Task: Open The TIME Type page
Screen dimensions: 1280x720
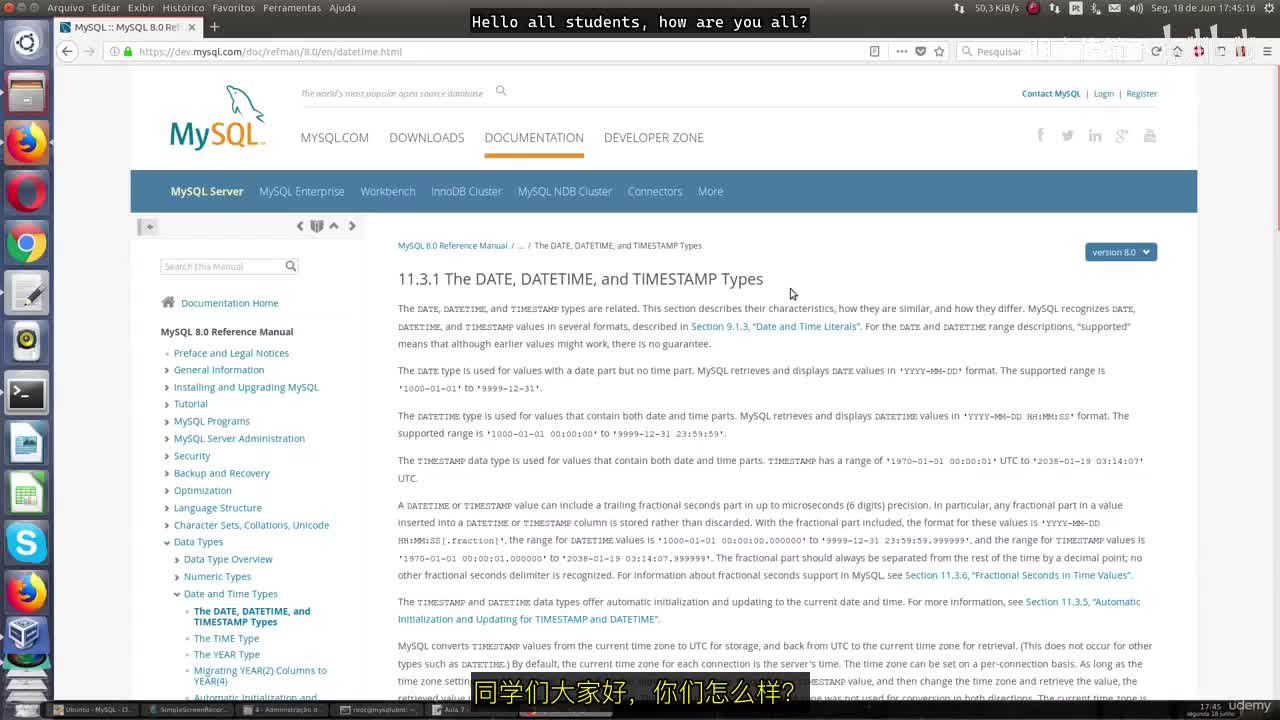Action: (226, 638)
